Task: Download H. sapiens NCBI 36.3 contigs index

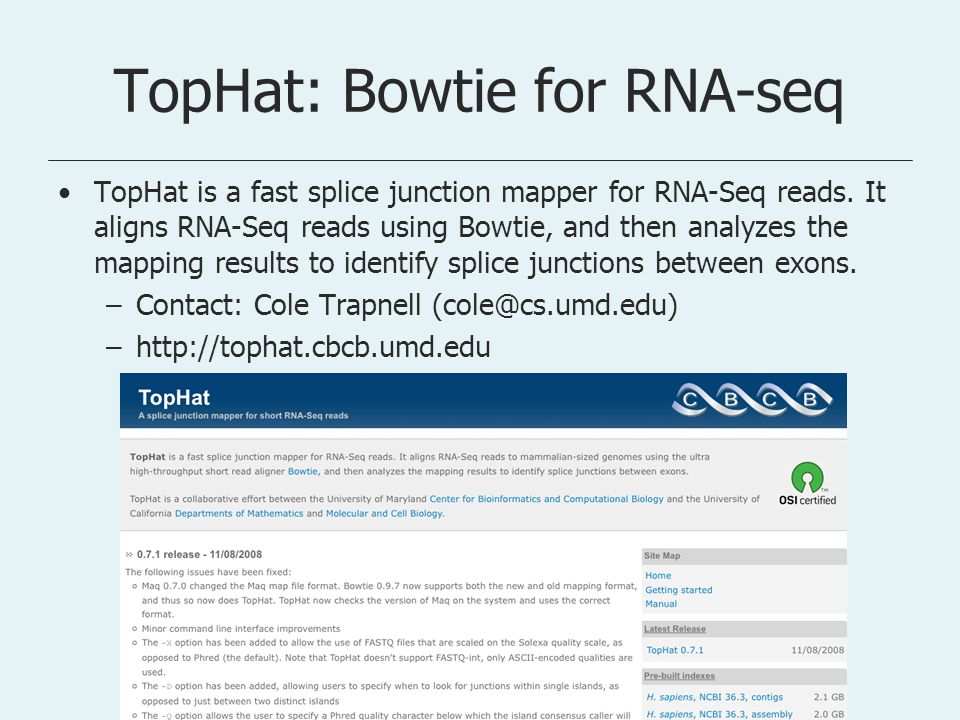Action: pos(714,697)
